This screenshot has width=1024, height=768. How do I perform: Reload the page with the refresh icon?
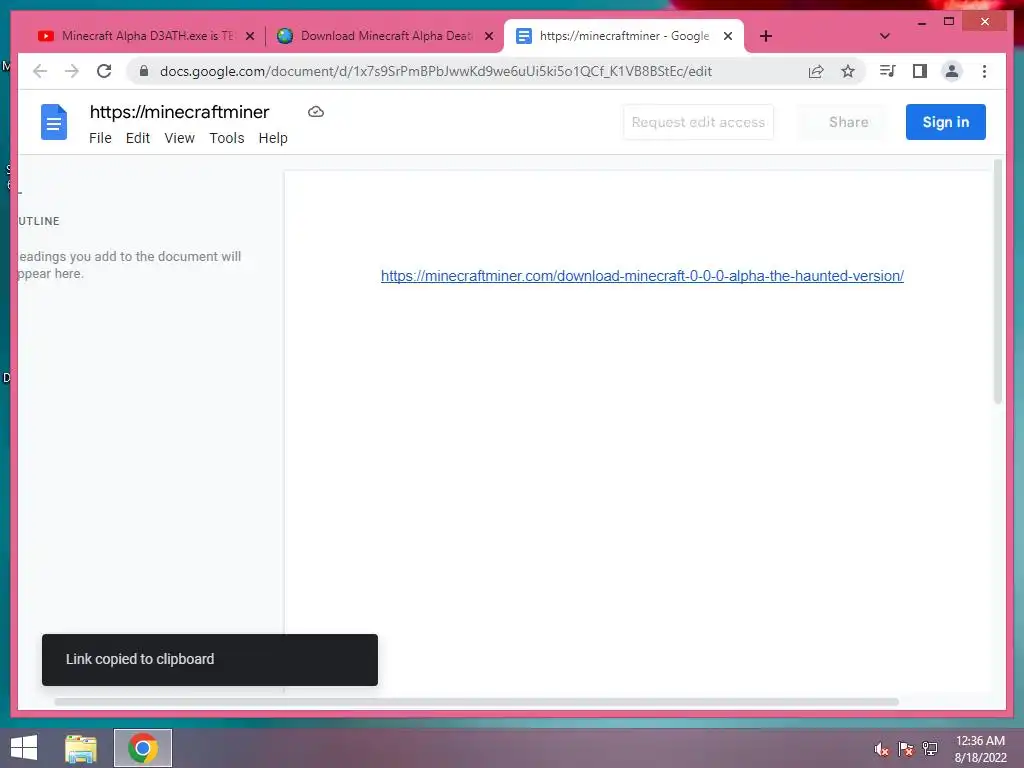[x=104, y=71]
